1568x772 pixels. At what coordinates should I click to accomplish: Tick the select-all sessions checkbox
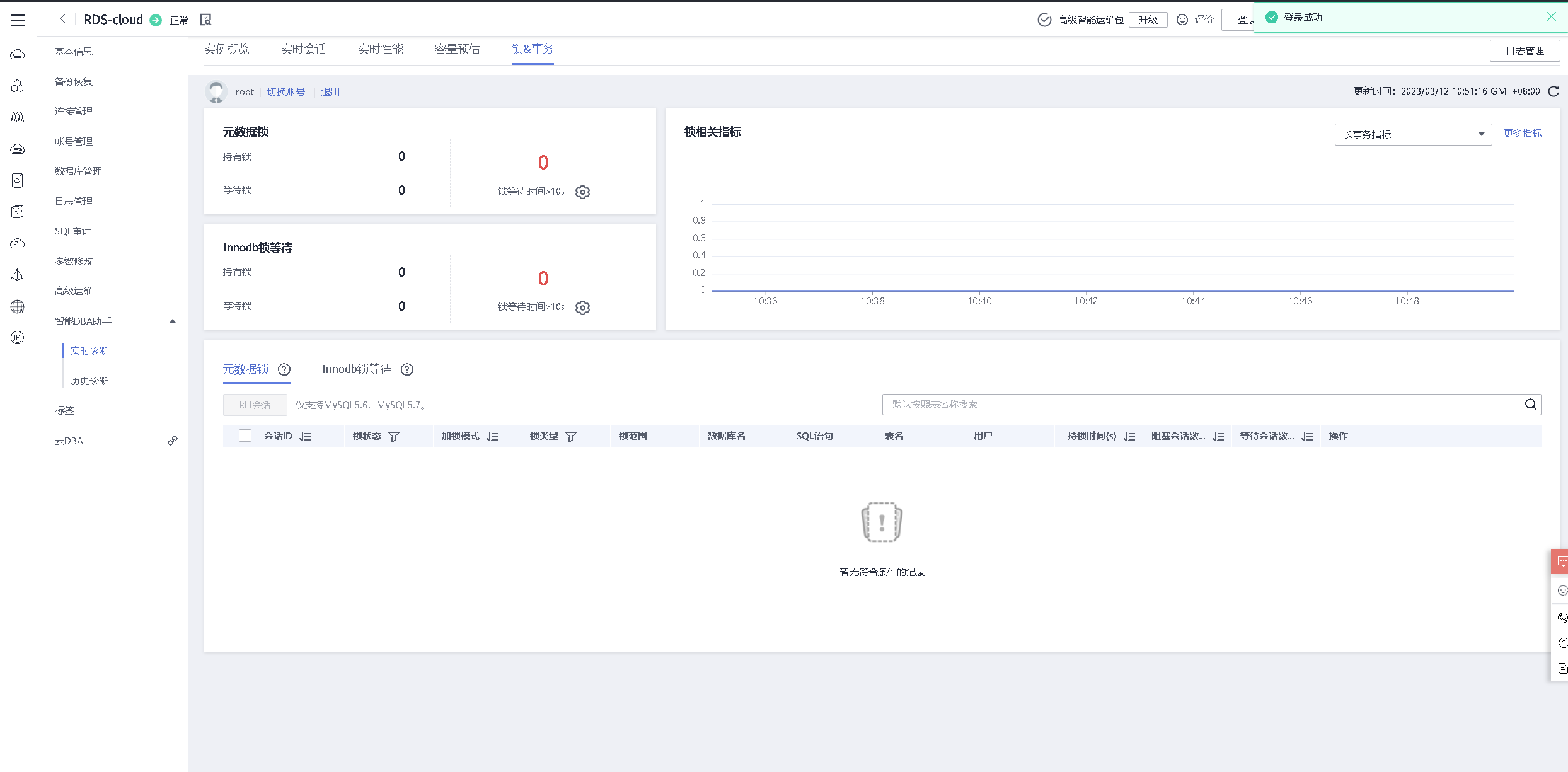point(245,435)
